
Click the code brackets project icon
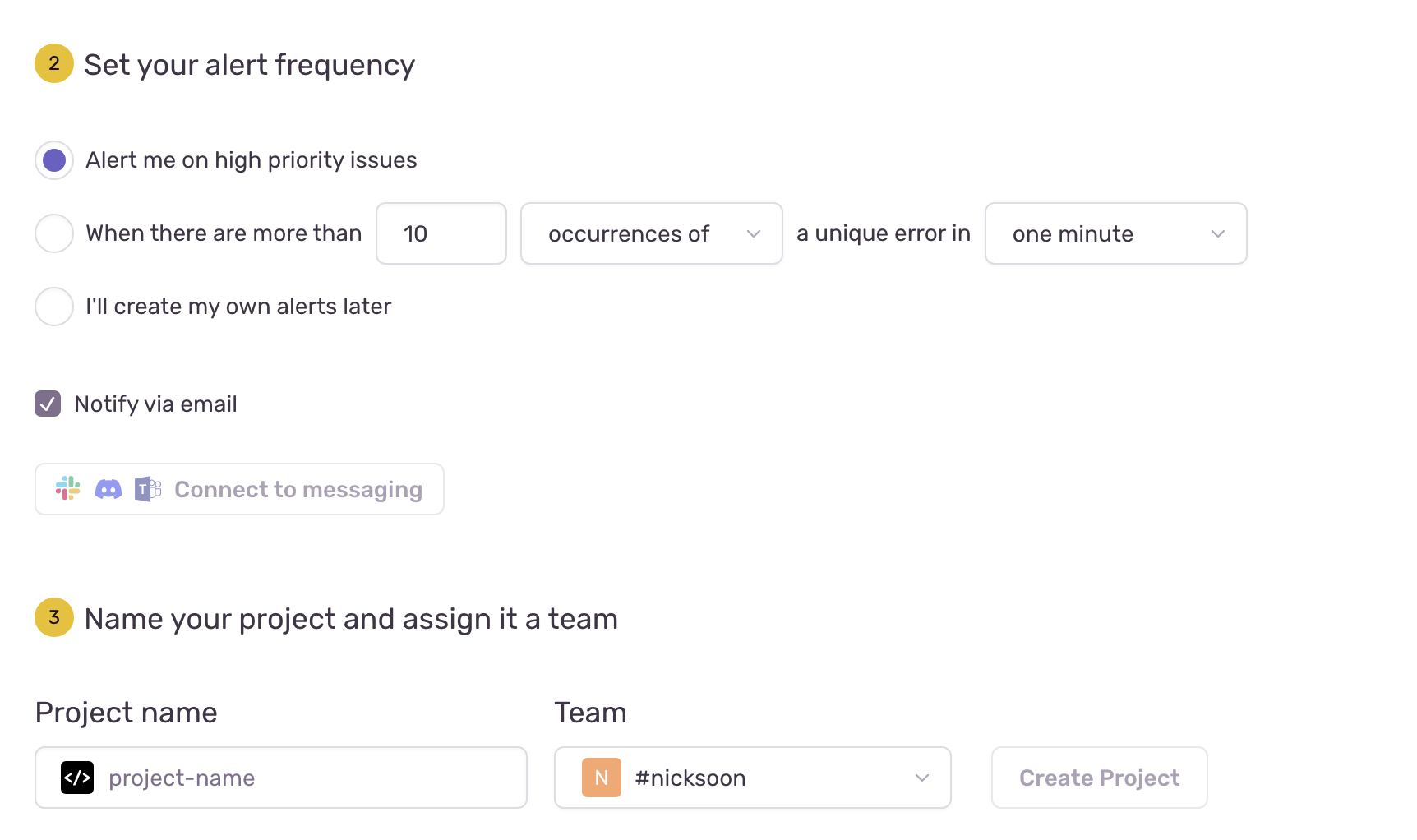(x=77, y=778)
